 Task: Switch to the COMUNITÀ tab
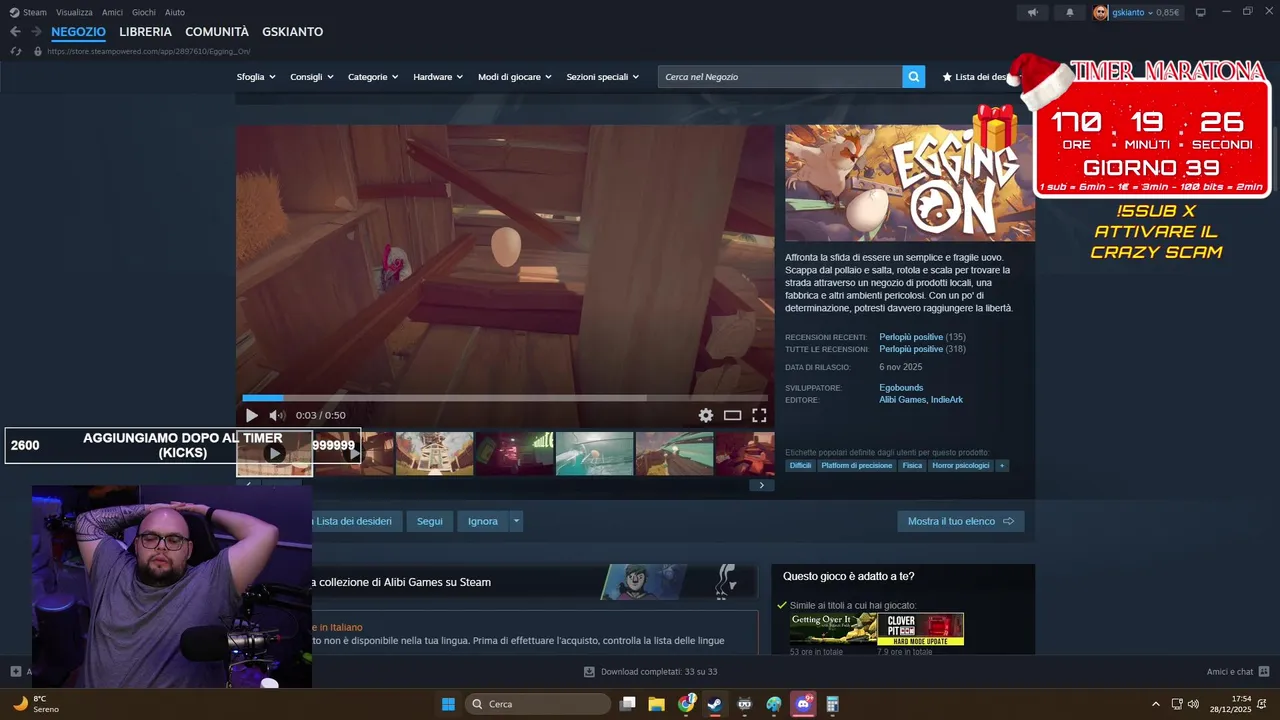[216, 32]
